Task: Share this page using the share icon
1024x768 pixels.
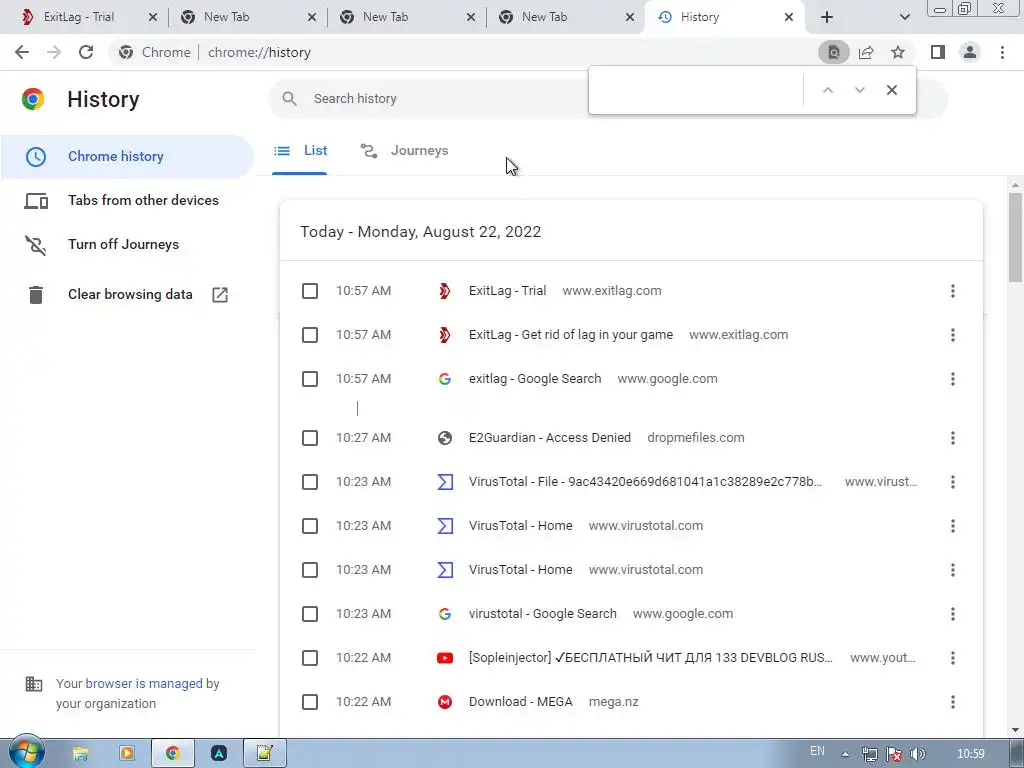Action: click(x=866, y=52)
